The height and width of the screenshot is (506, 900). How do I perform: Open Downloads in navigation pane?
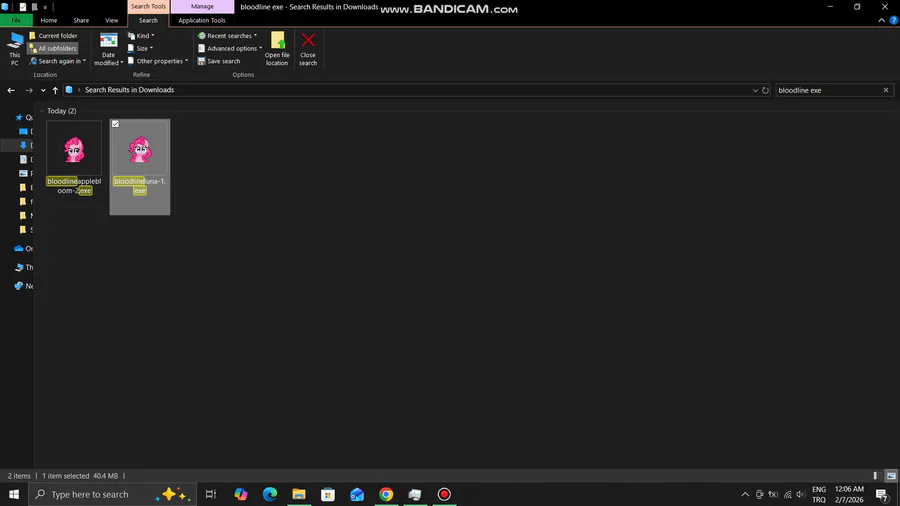point(24,145)
